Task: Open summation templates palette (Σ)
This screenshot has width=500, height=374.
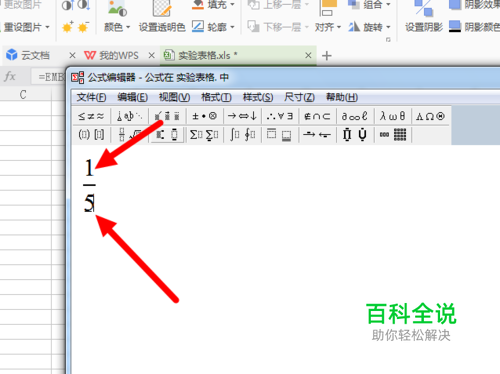Action: point(204,135)
